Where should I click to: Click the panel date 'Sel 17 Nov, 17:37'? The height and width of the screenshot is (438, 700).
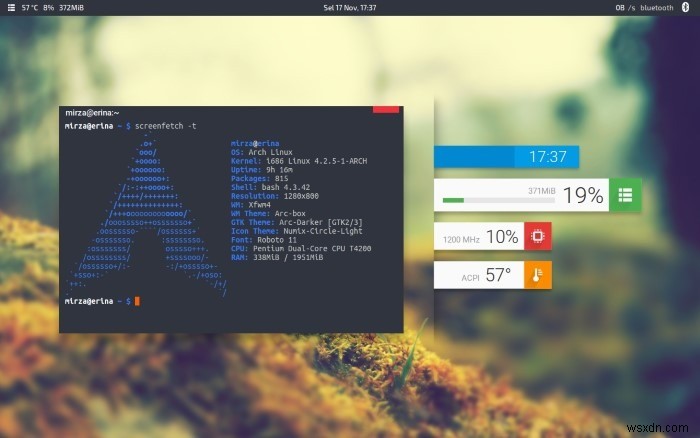350,8
